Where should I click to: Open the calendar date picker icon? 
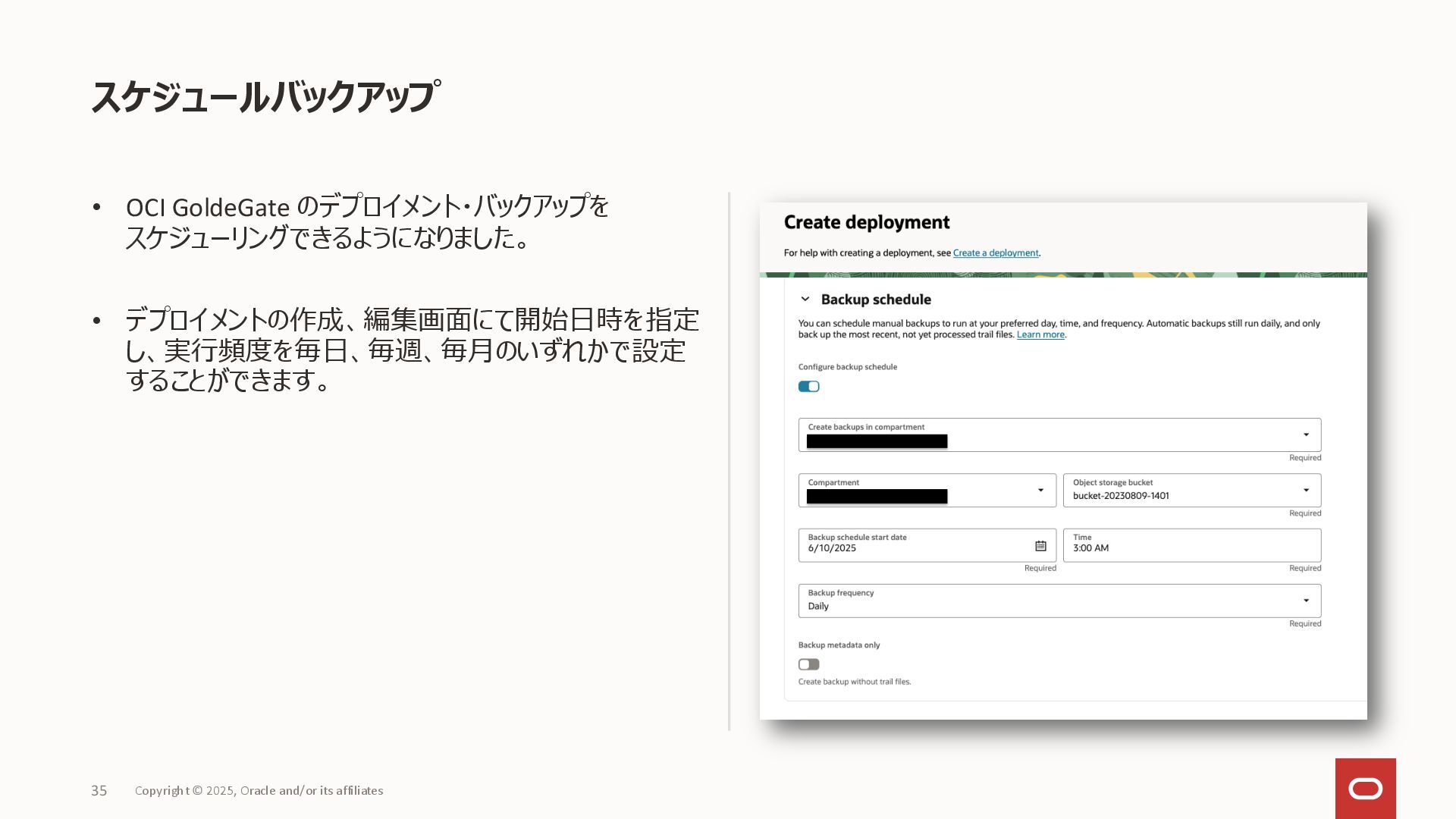click(1040, 546)
